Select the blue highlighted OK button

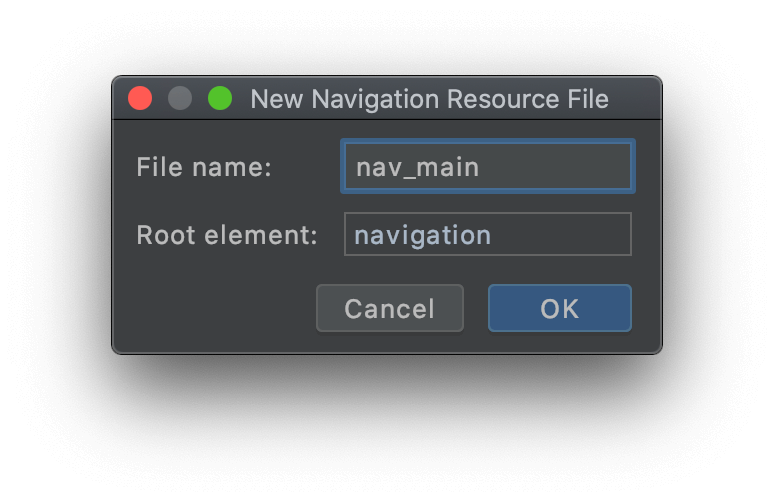tap(560, 308)
